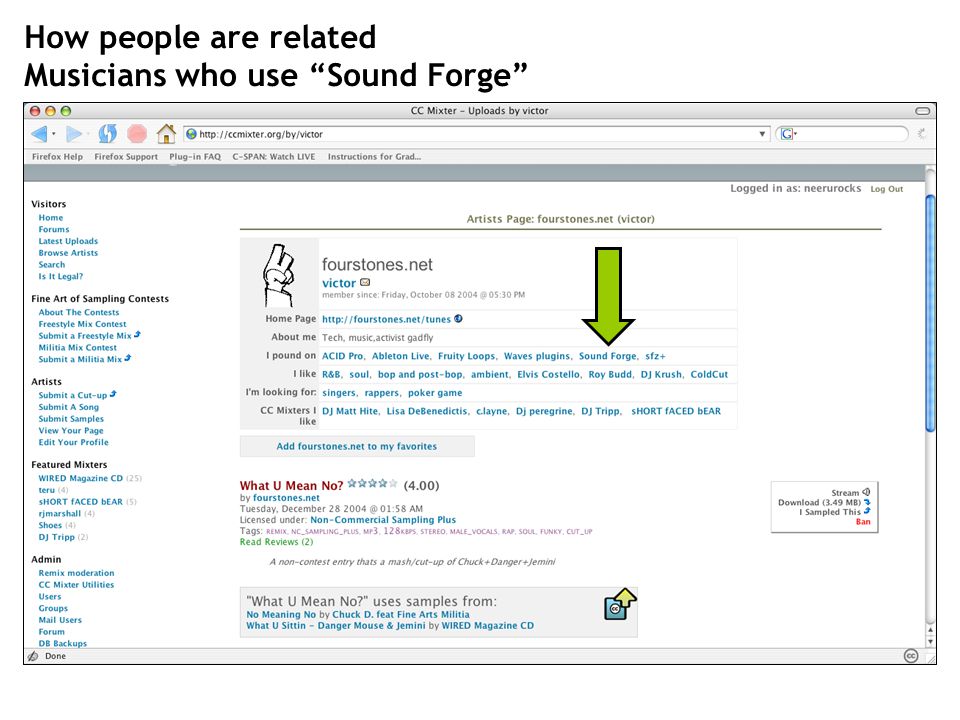The height and width of the screenshot is (720, 960).
Task: Reload the page with the refresh icon
Action: click(107, 133)
